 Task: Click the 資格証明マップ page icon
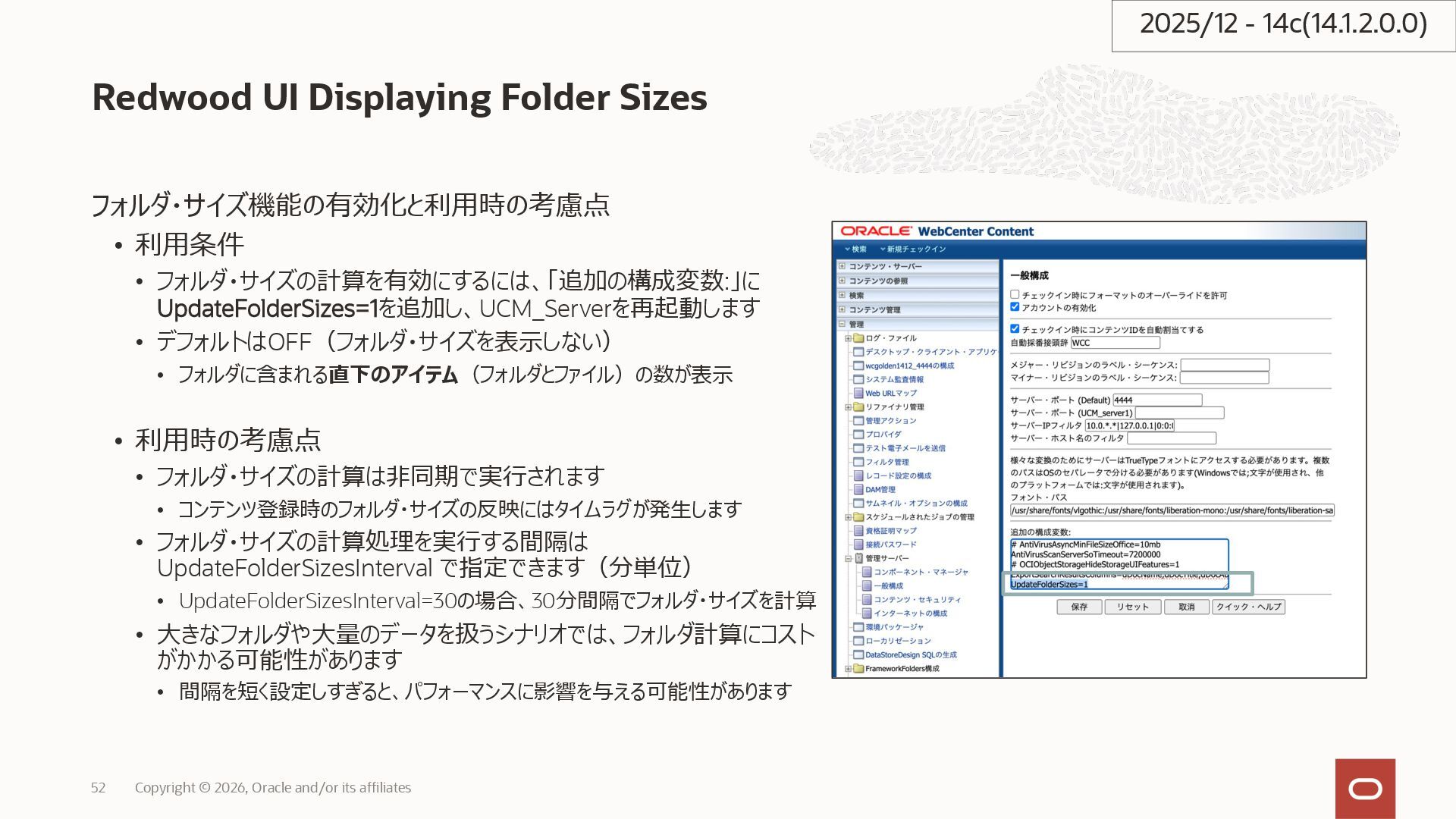(x=858, y=531)
